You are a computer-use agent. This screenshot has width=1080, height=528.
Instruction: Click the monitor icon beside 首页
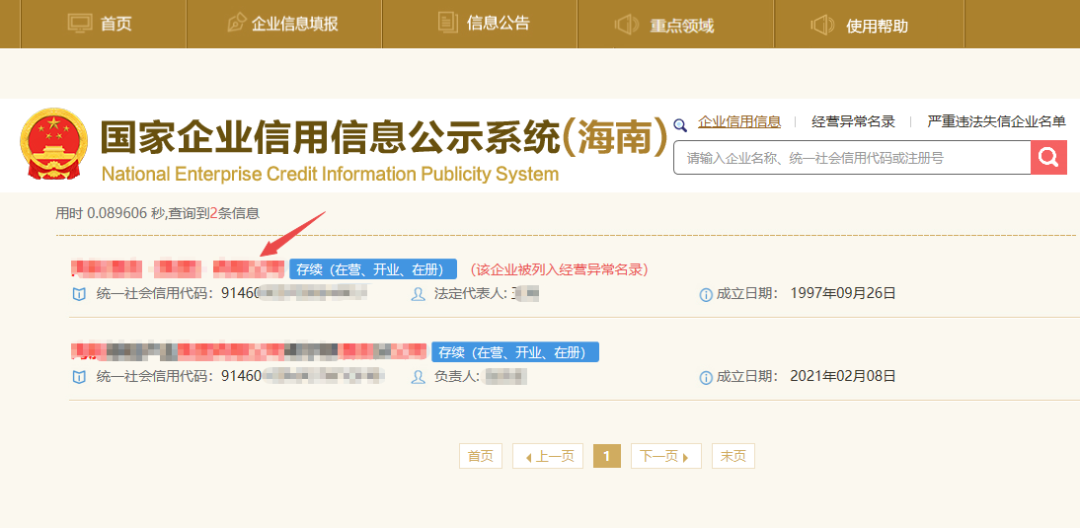80,23
